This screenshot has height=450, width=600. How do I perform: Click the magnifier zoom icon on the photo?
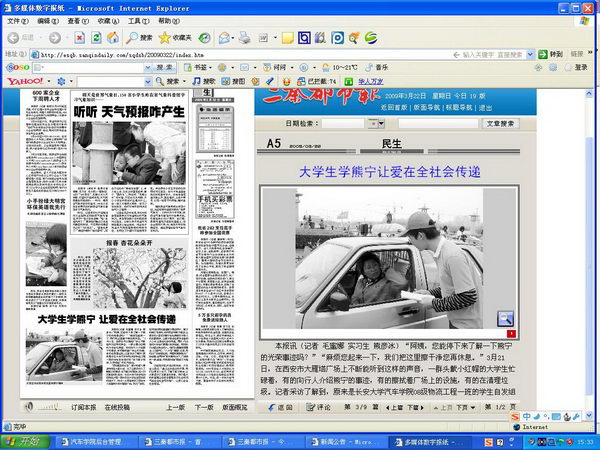[x=505, y=318]
